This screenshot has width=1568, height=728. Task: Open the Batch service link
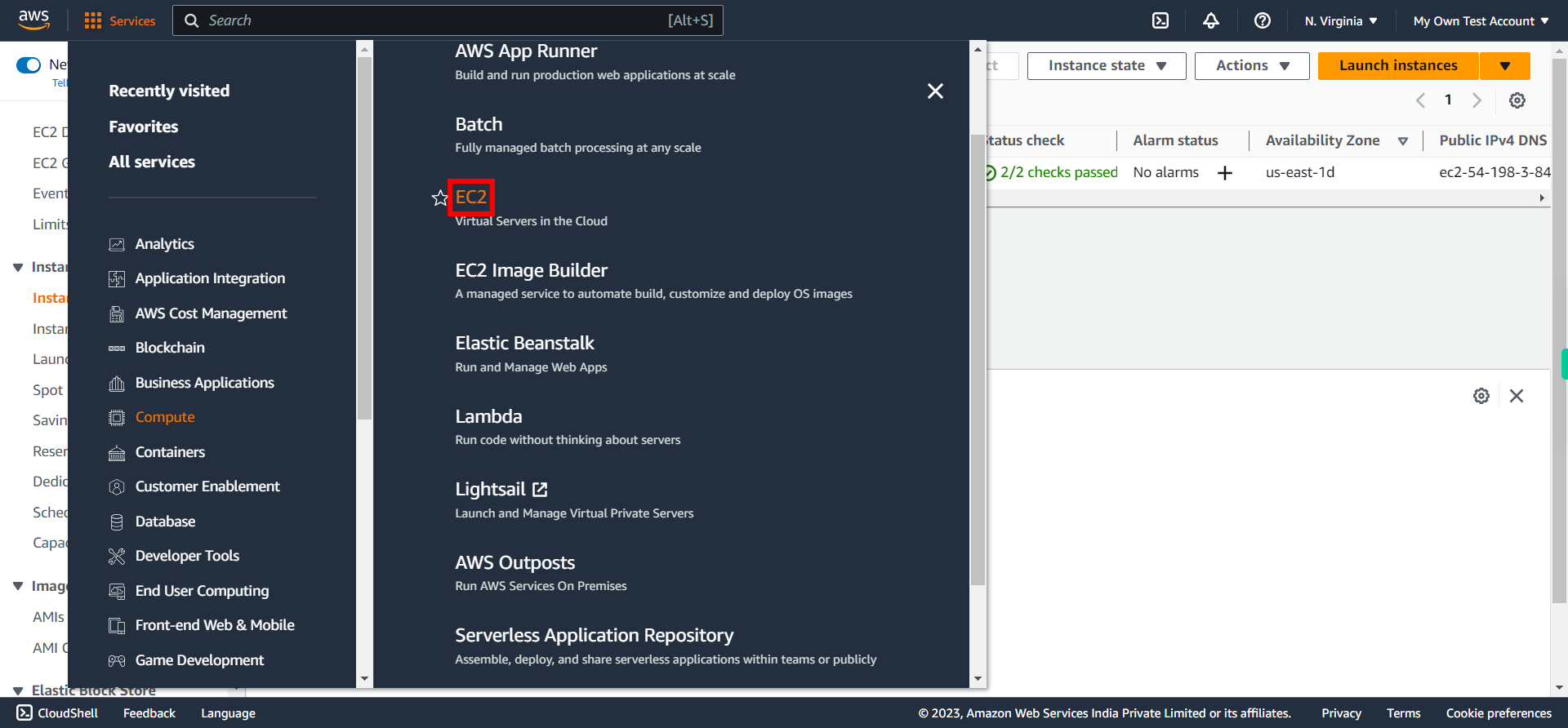(x=479, y=124)
